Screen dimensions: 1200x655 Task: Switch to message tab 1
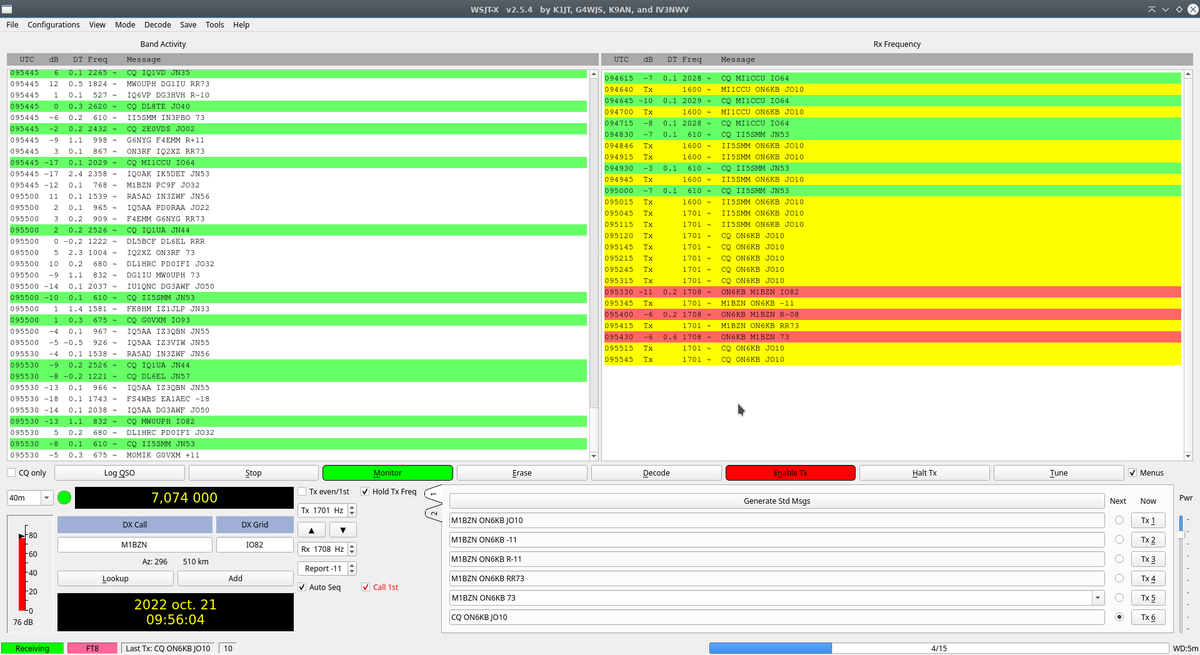(x=433, y=493)
